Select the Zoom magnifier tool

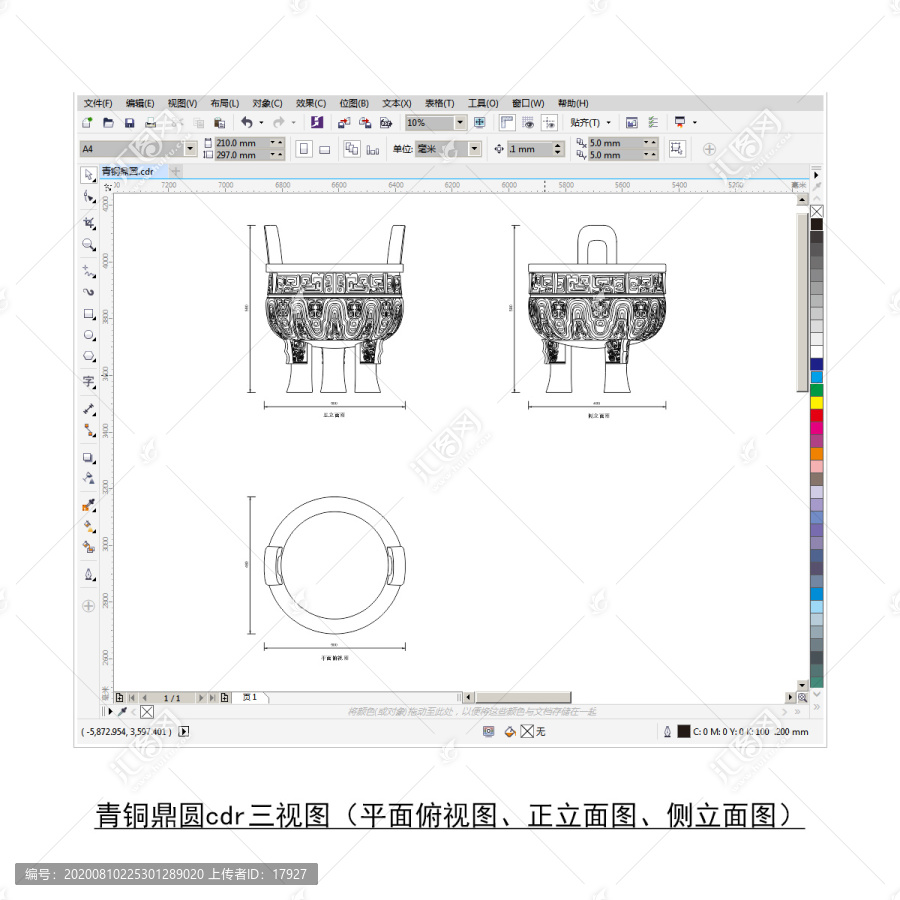click(x=88, y=245)
